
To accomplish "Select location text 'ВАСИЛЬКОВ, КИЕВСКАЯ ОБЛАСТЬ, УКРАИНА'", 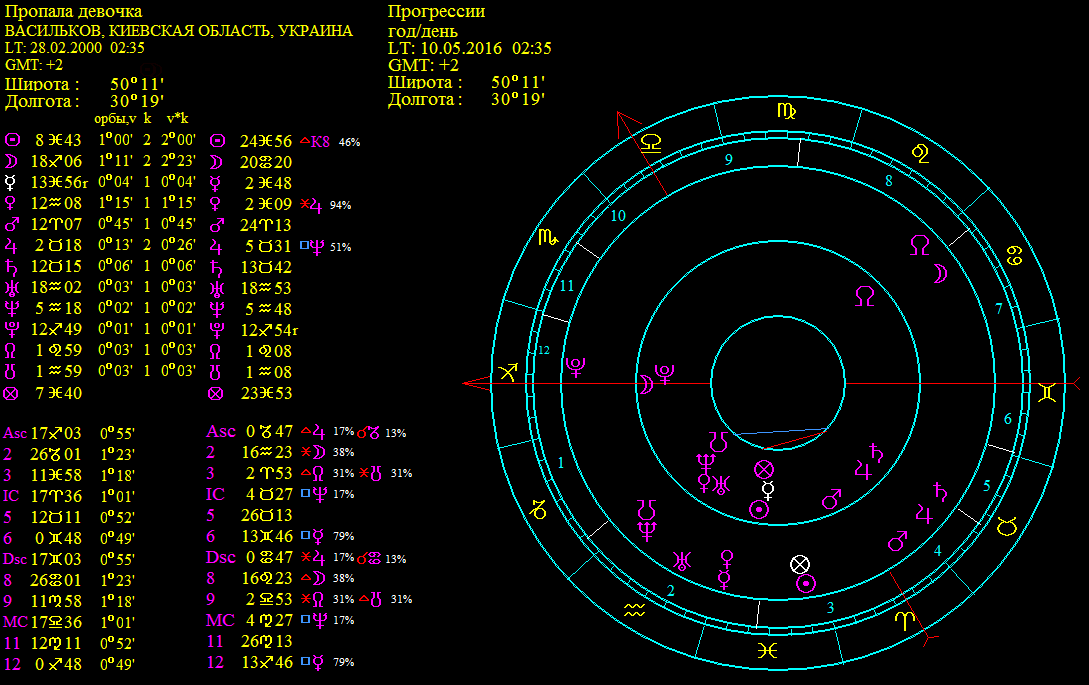I will [x=178, y=31].
